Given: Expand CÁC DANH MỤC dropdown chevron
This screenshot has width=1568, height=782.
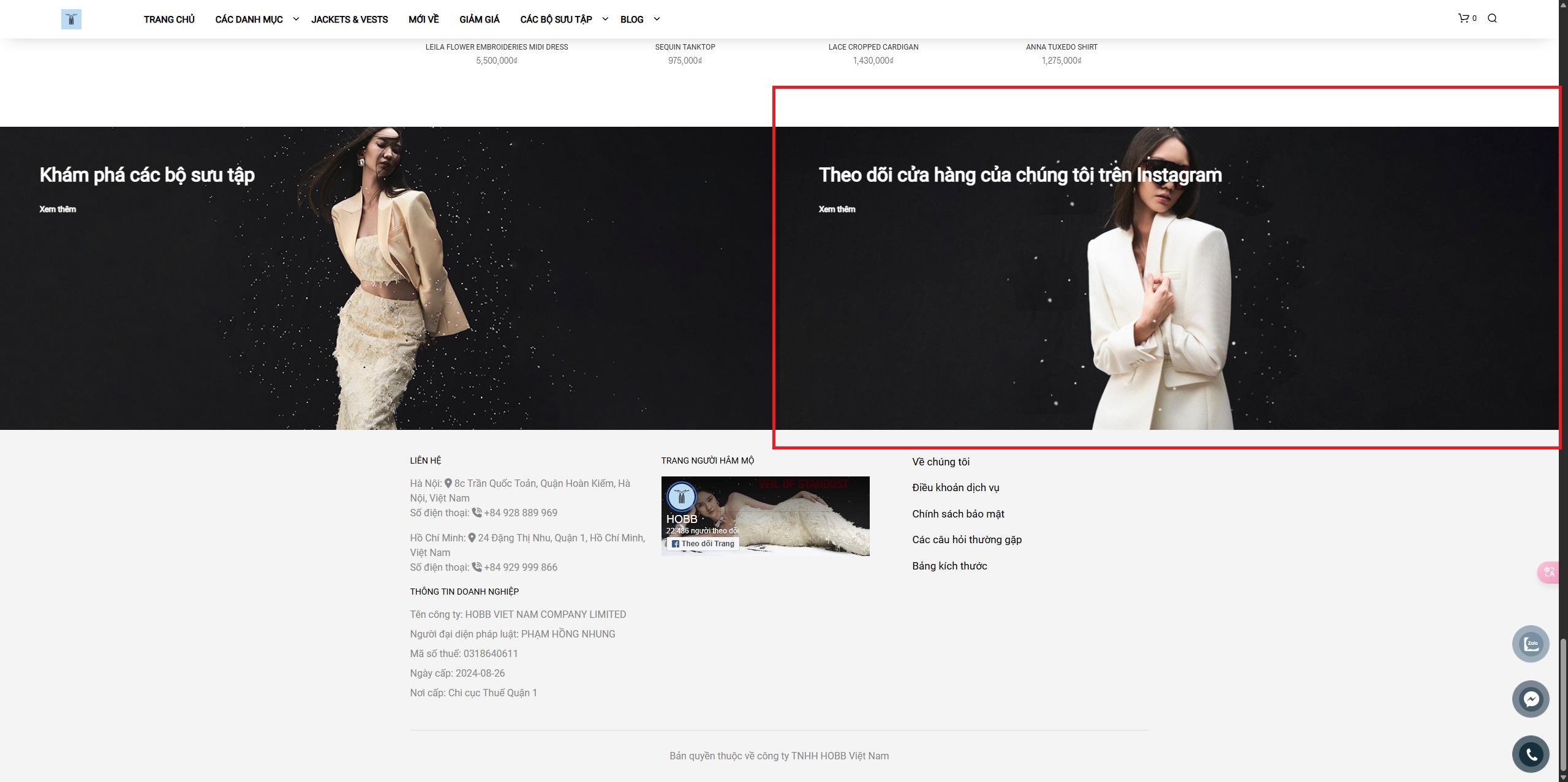Looking at the screenshot, I should pos(296,19).
